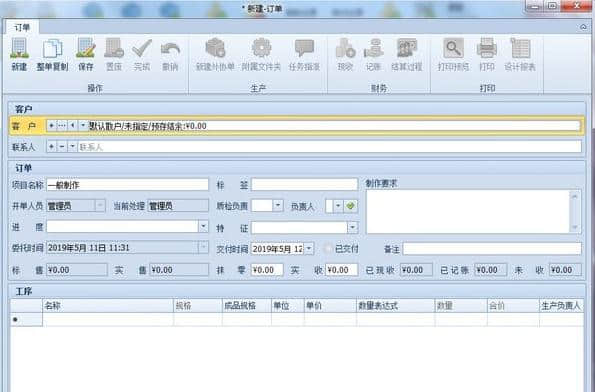This screenshot has width=595, height=392.
Task: Click the new row marker in 工序 table
Action: [x=26, y=320]
